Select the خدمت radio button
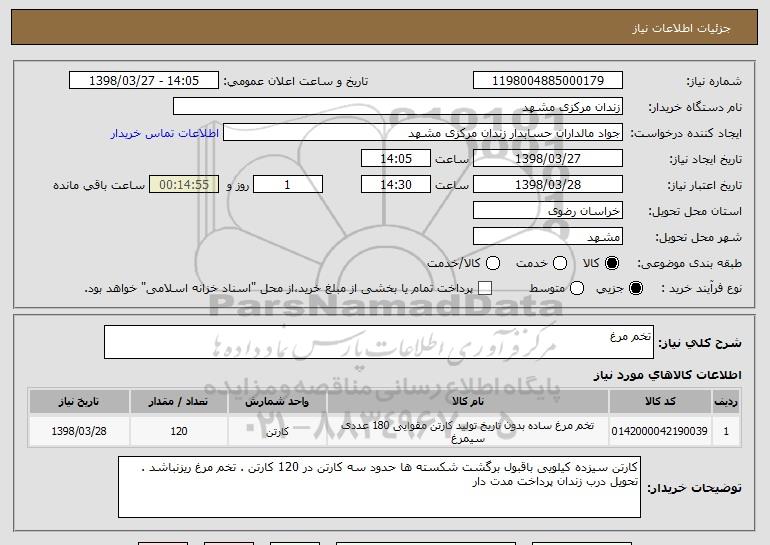 pyautogui.click(x=560, y=263)
